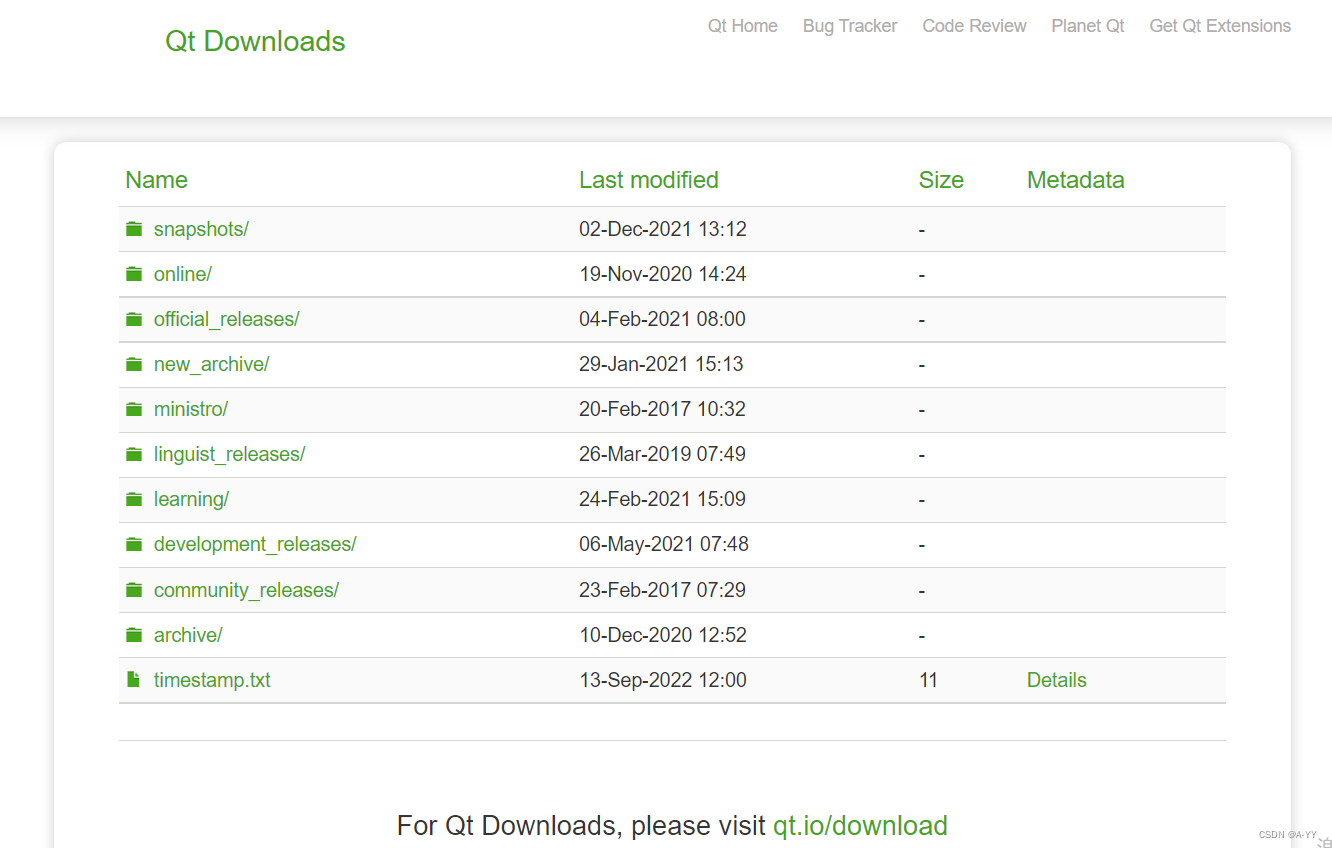
Task: Open the official_releases/ directory link
Action: (227, 319)
